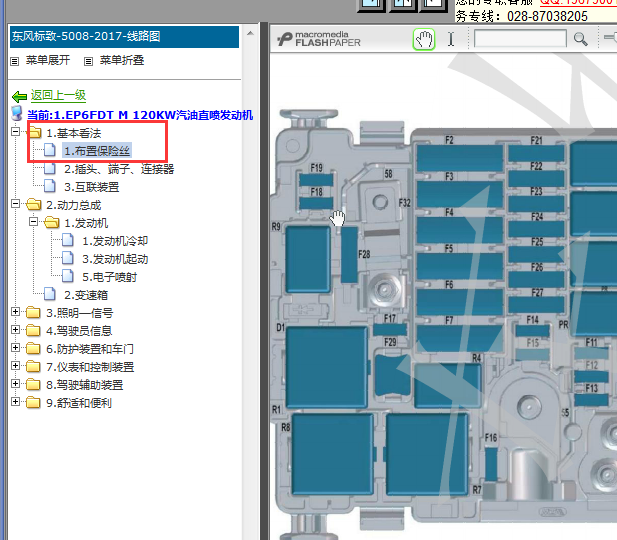Click the folder icon beside 6.防护装置和车门
617x540 pixels.
point(33,349)
